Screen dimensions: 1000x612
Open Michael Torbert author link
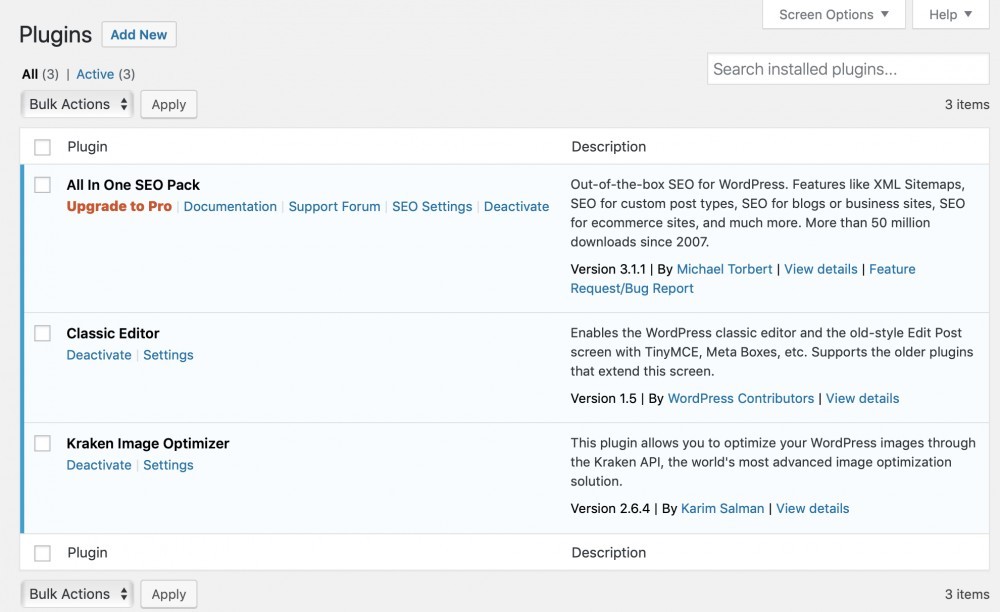tap(724, 269)
